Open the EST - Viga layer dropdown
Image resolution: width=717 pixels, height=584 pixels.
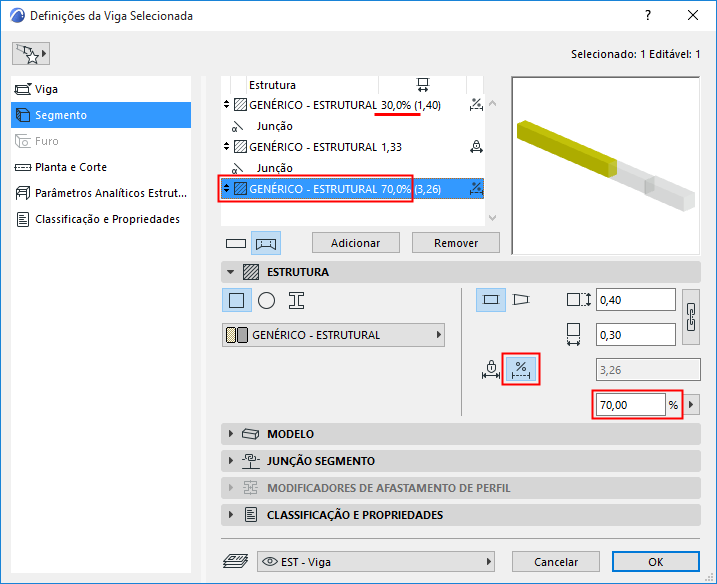[x=376, y=561]
